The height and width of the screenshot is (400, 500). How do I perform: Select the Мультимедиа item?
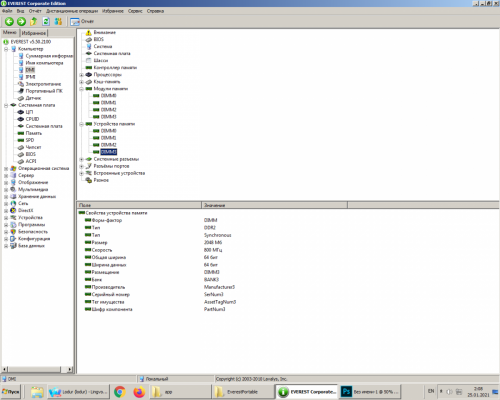coord(33,190)
